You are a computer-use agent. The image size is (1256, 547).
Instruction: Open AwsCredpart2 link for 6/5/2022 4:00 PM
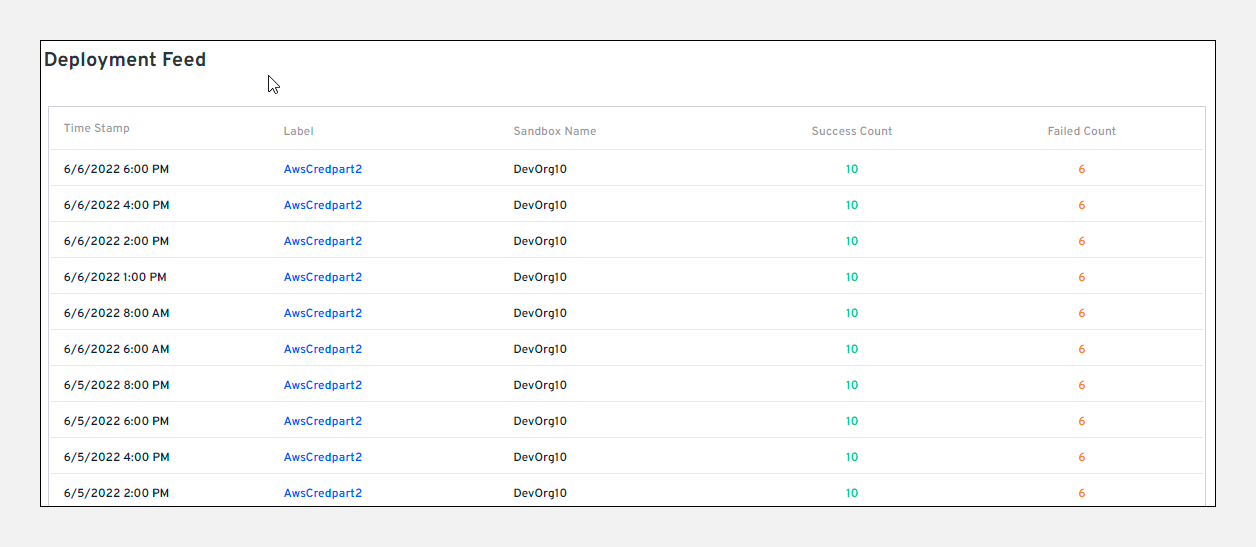pyautogui.click(x=323, y=457)
